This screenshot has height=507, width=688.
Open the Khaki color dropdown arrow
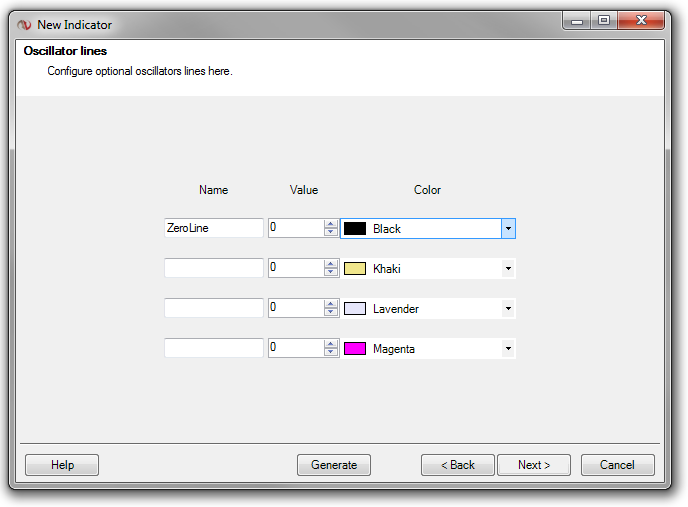click(508, 269)
